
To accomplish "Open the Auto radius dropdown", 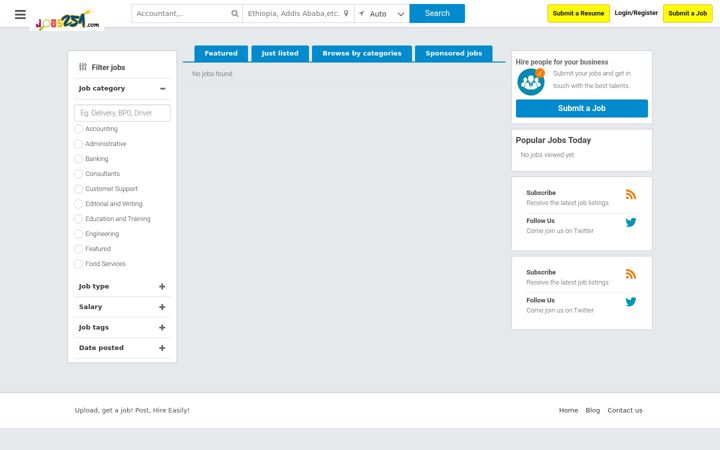I will pyautogui.click(x=382, y=14).
